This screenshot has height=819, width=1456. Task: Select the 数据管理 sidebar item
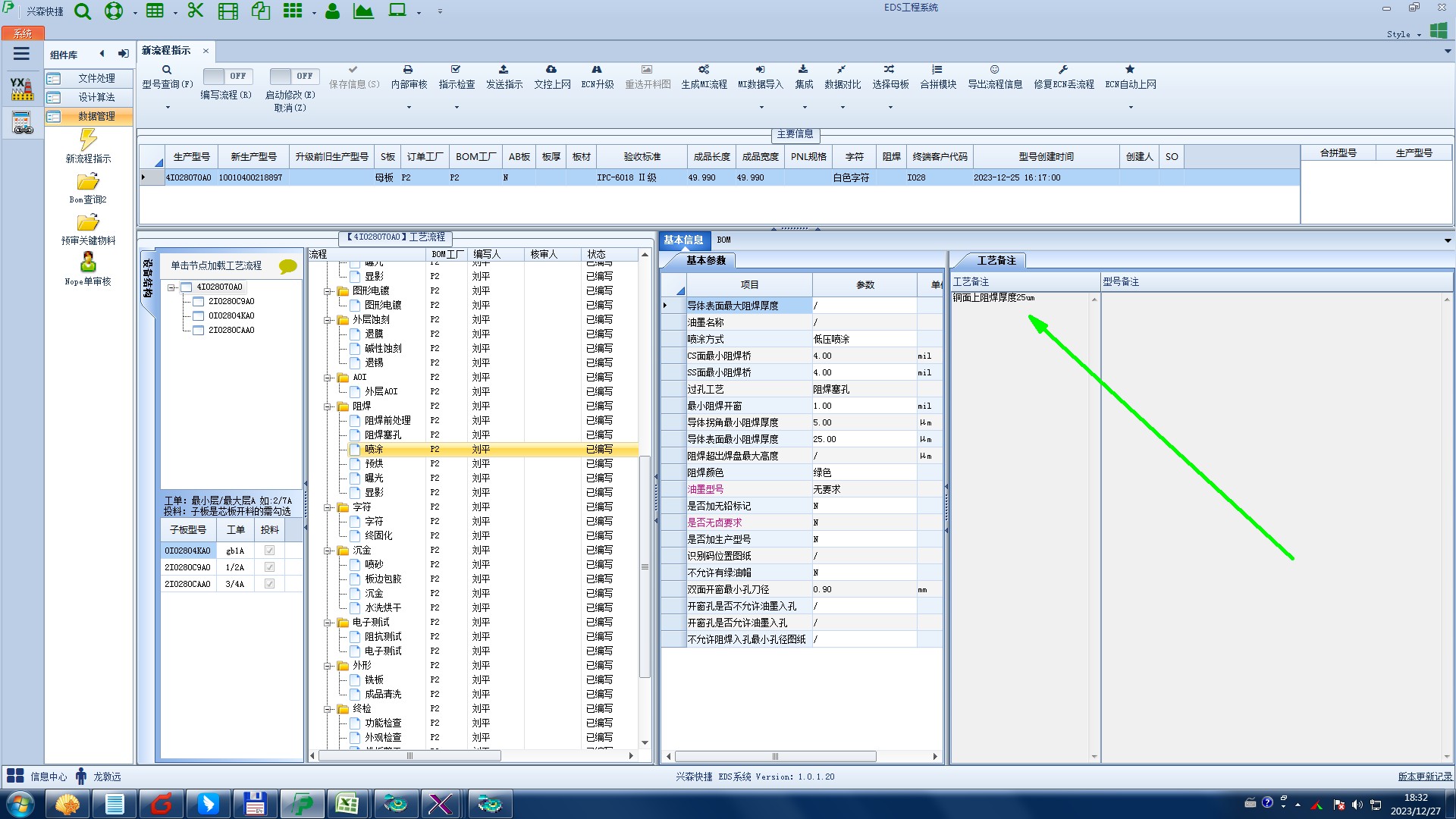click(96, 116)
